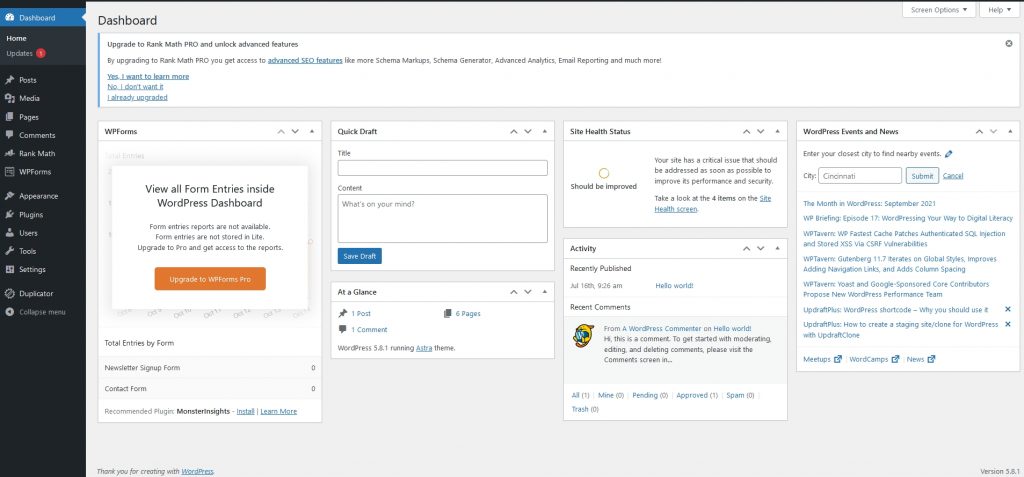
Task: Move the Activity panel down
Action: pos(761,248)
